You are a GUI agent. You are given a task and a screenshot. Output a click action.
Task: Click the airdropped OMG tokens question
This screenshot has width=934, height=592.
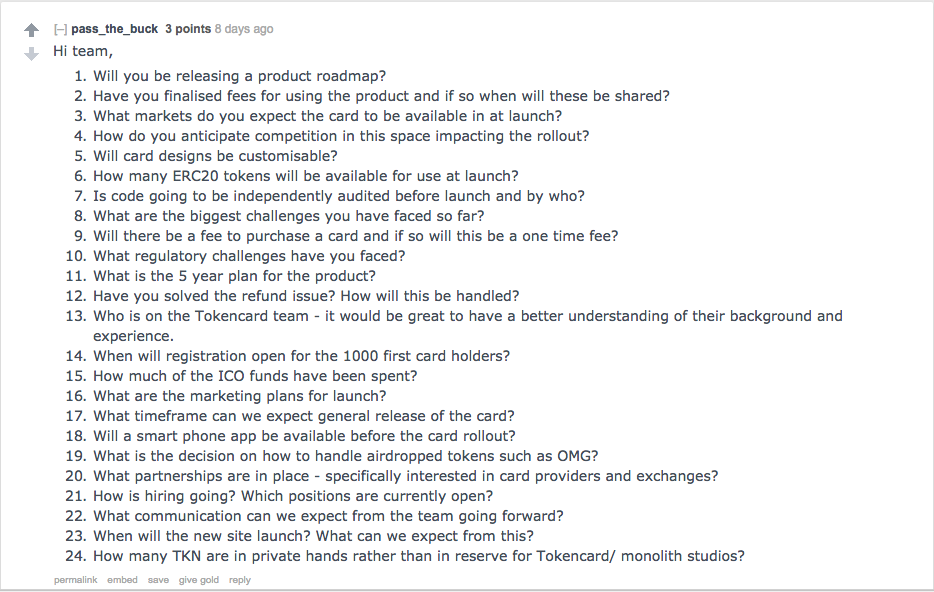(x=346, y=456)
